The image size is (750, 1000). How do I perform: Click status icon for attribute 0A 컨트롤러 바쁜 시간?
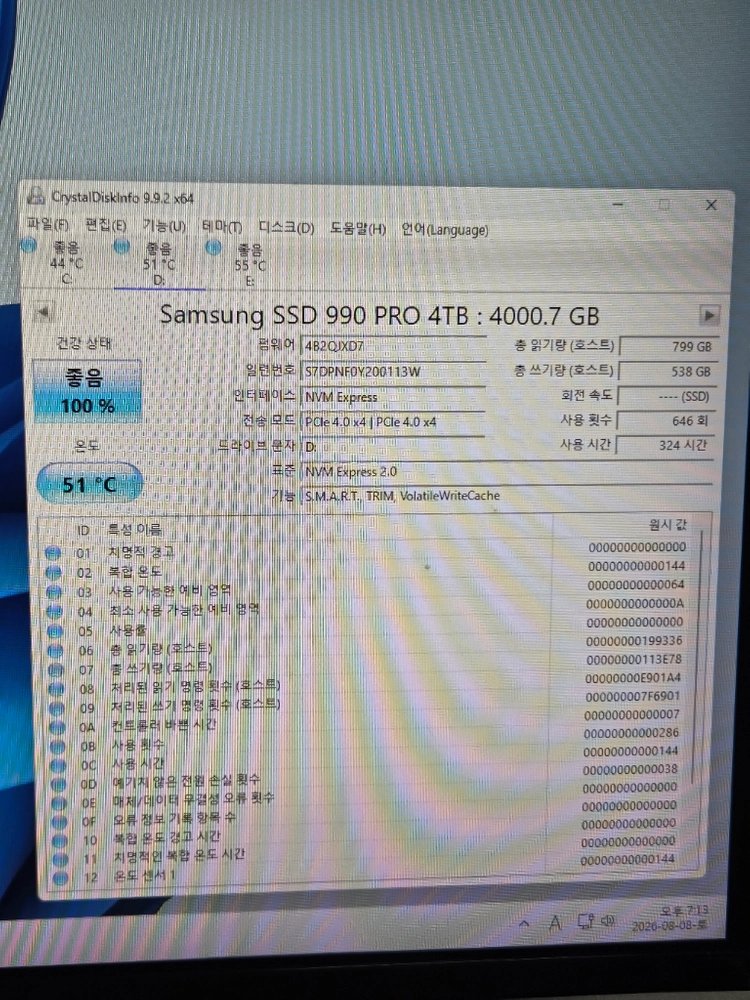click(57, 727)
